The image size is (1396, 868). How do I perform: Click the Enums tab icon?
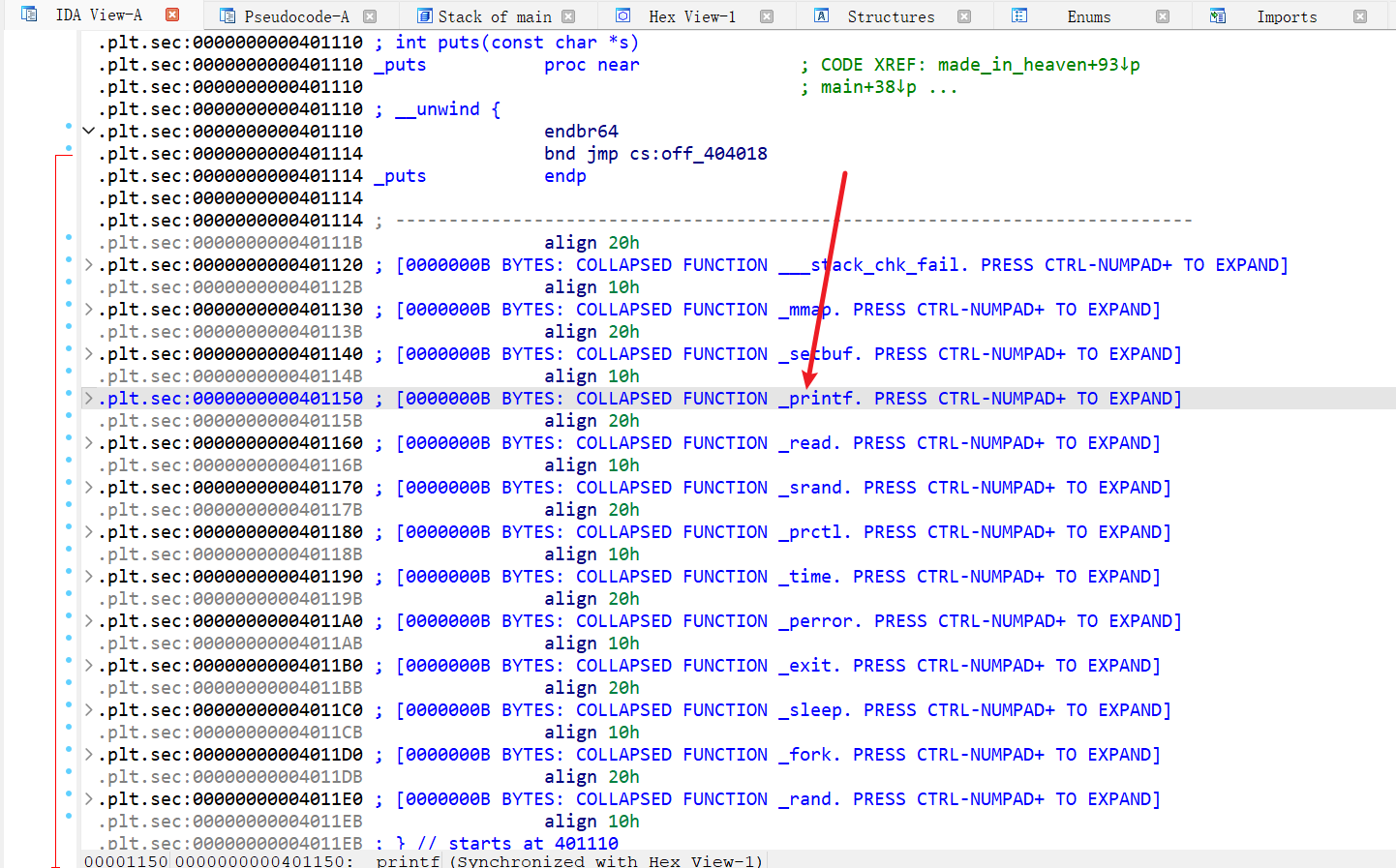tap(1019, 15)
